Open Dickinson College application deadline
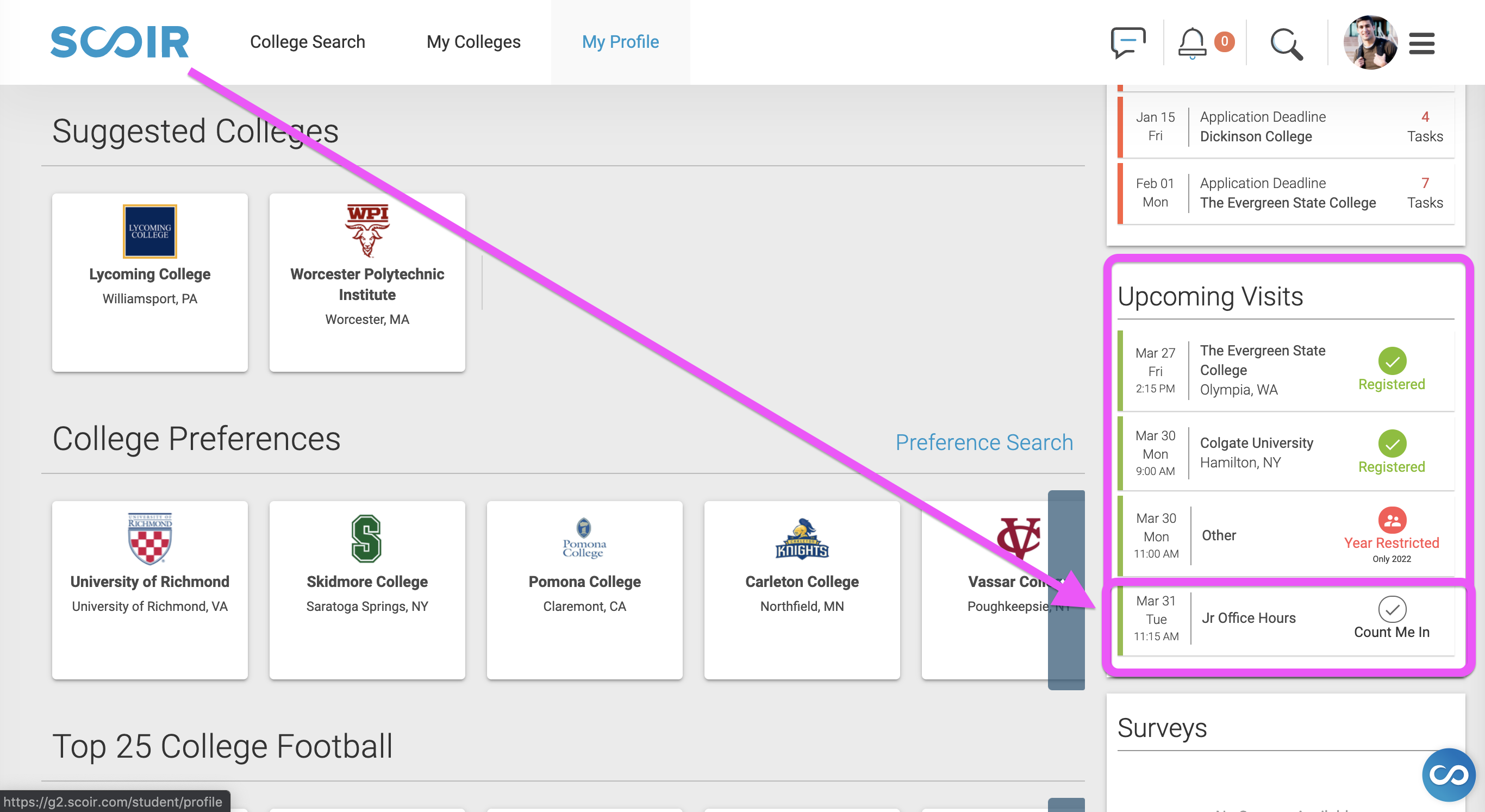 click(1286, 127)
